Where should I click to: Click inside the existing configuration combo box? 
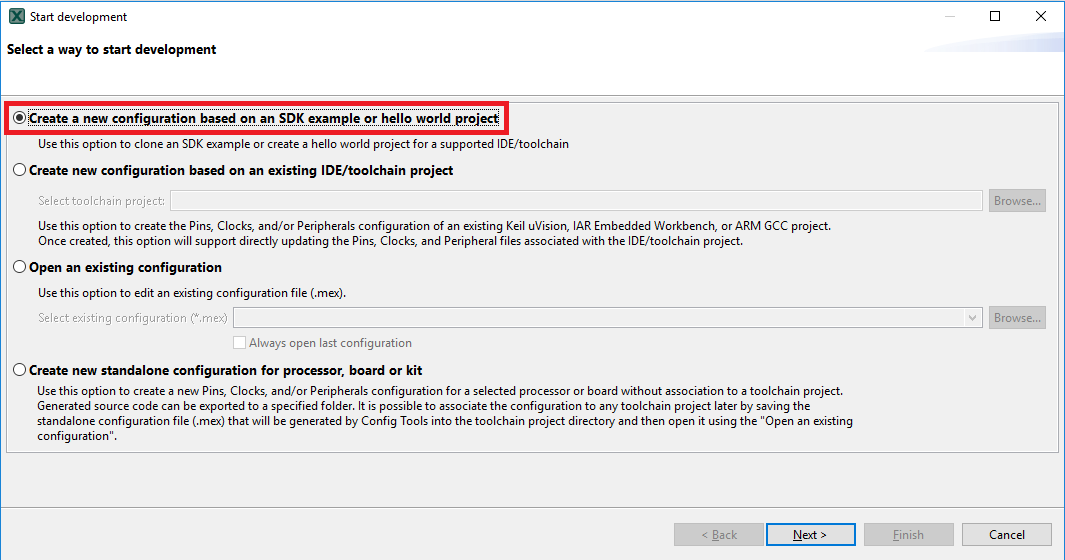598,318
